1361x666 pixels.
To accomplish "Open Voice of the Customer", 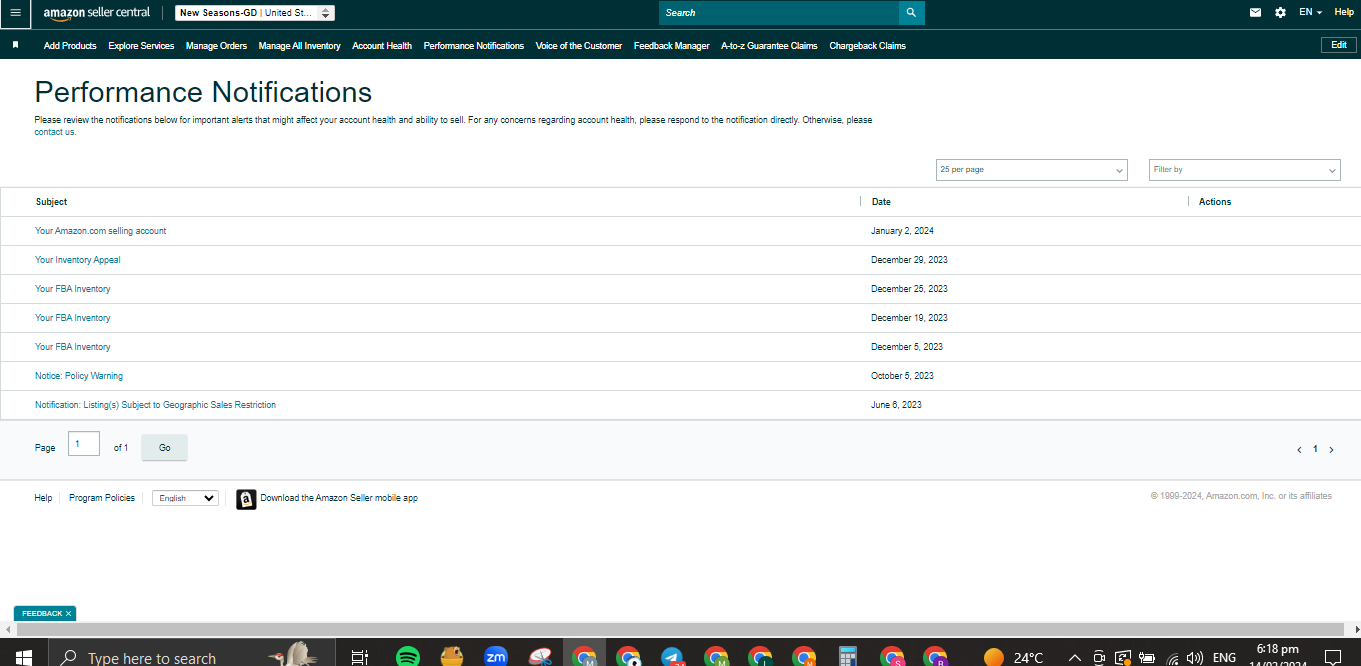I will click(x=578, y=46).
